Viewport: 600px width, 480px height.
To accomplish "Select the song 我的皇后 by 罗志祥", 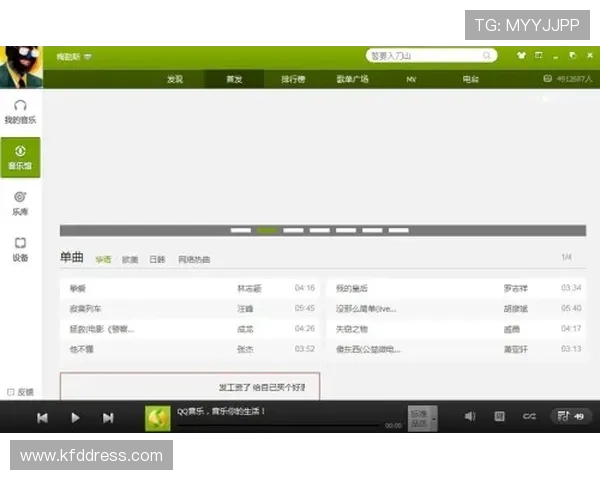I will click(456, 288).
